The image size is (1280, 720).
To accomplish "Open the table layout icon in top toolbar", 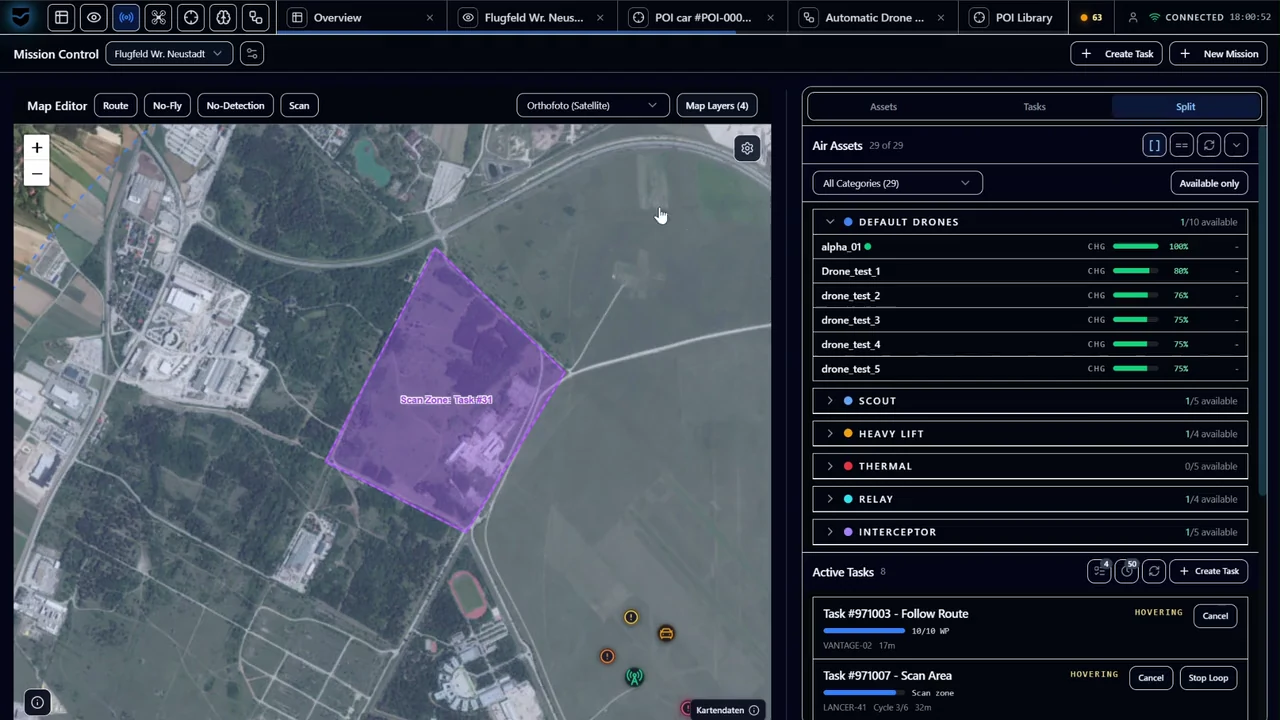I will click(x=61, y=17).
